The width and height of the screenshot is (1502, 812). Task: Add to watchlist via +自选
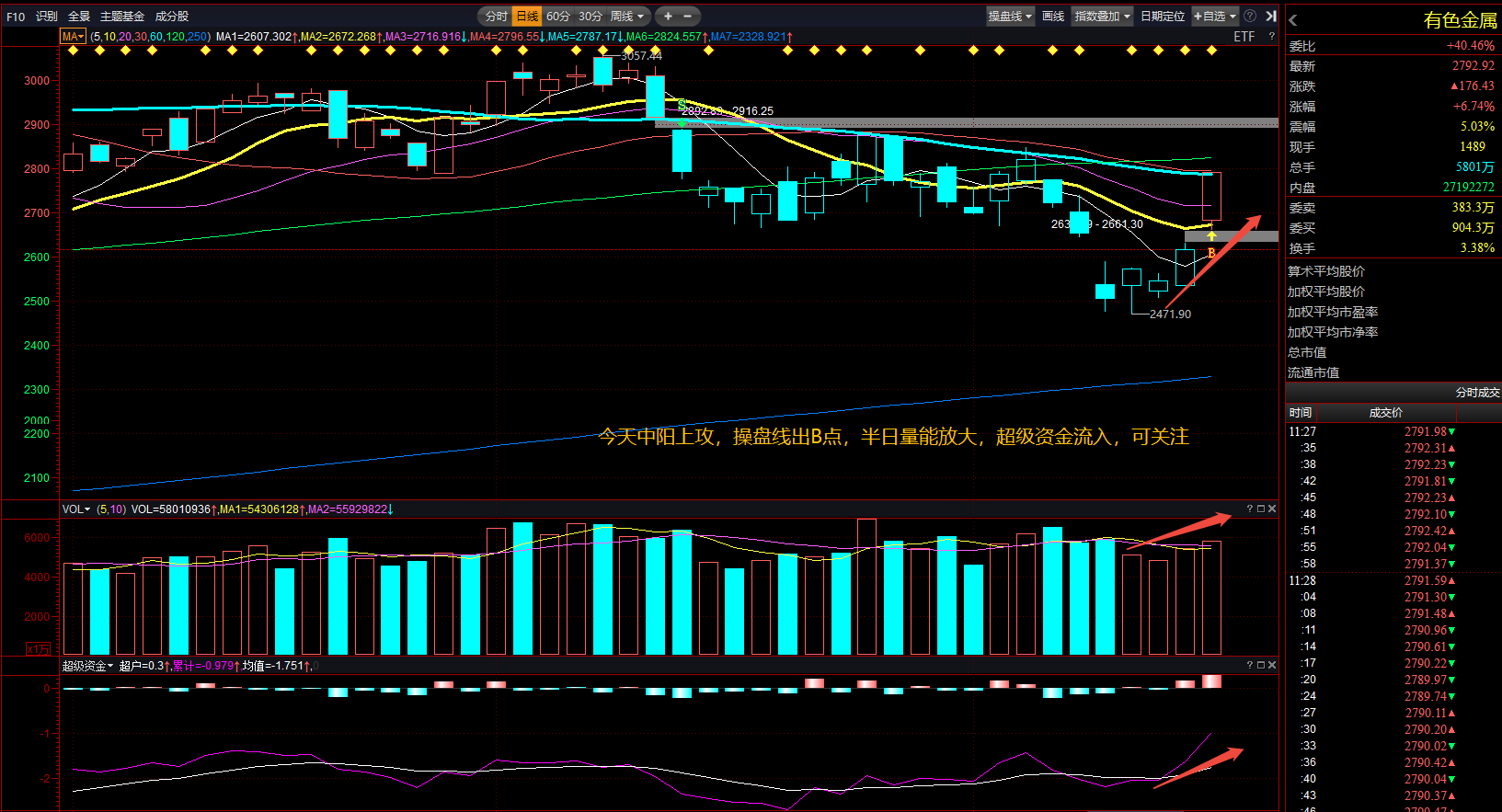[1210, 17]
